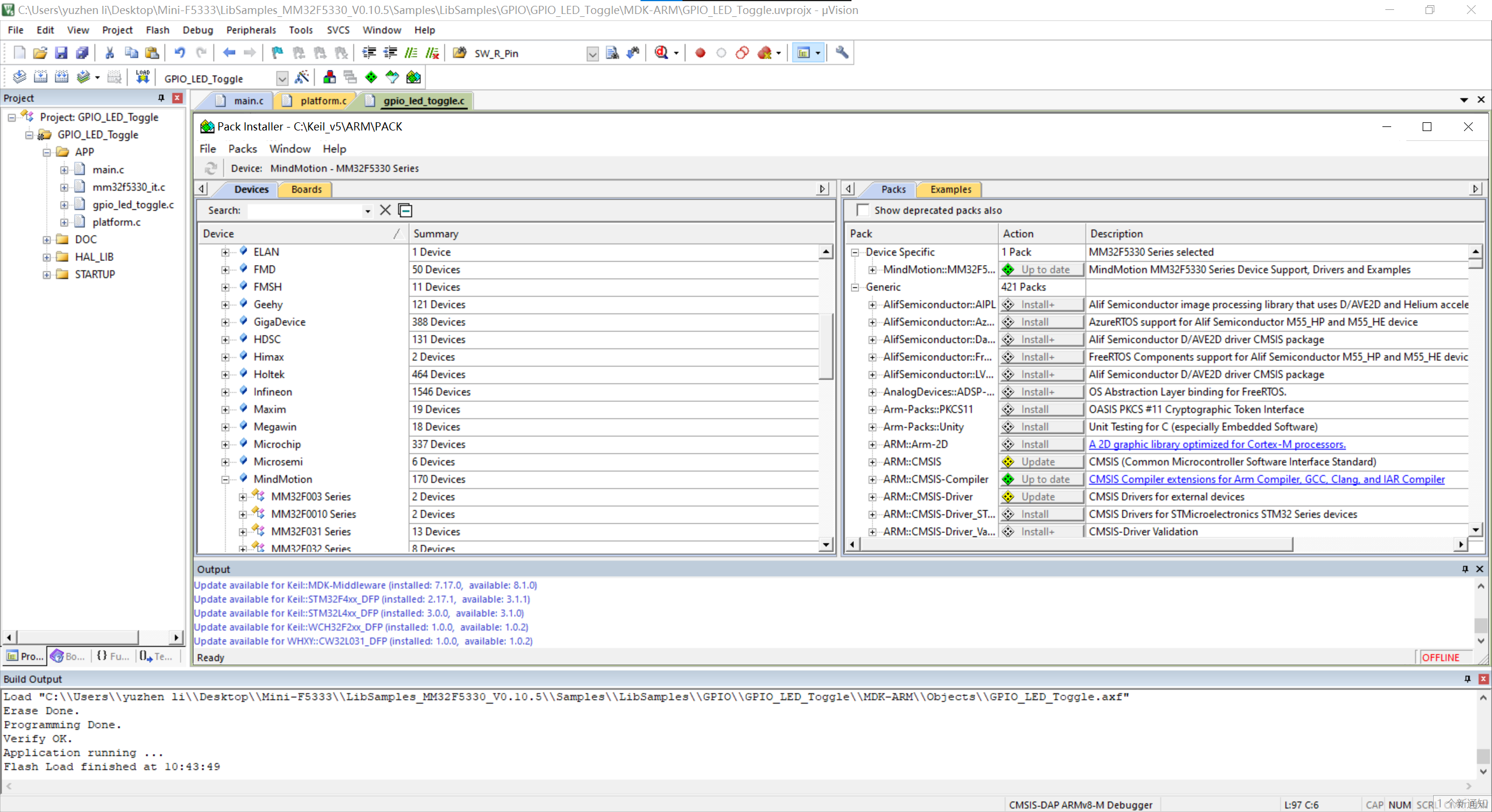
Task: Start the debug session with the magnifier icon
Action: click(661, 53)
